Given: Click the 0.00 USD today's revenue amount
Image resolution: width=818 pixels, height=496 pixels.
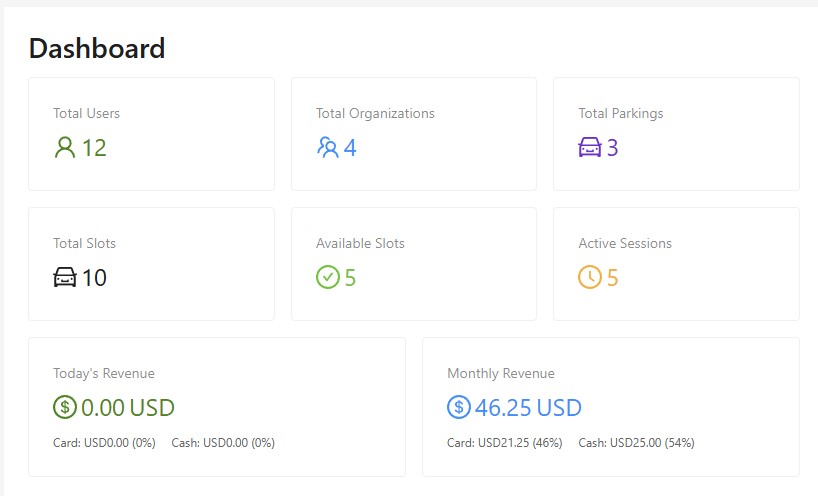Looking at the screenshot, I should tap(127, 408).
